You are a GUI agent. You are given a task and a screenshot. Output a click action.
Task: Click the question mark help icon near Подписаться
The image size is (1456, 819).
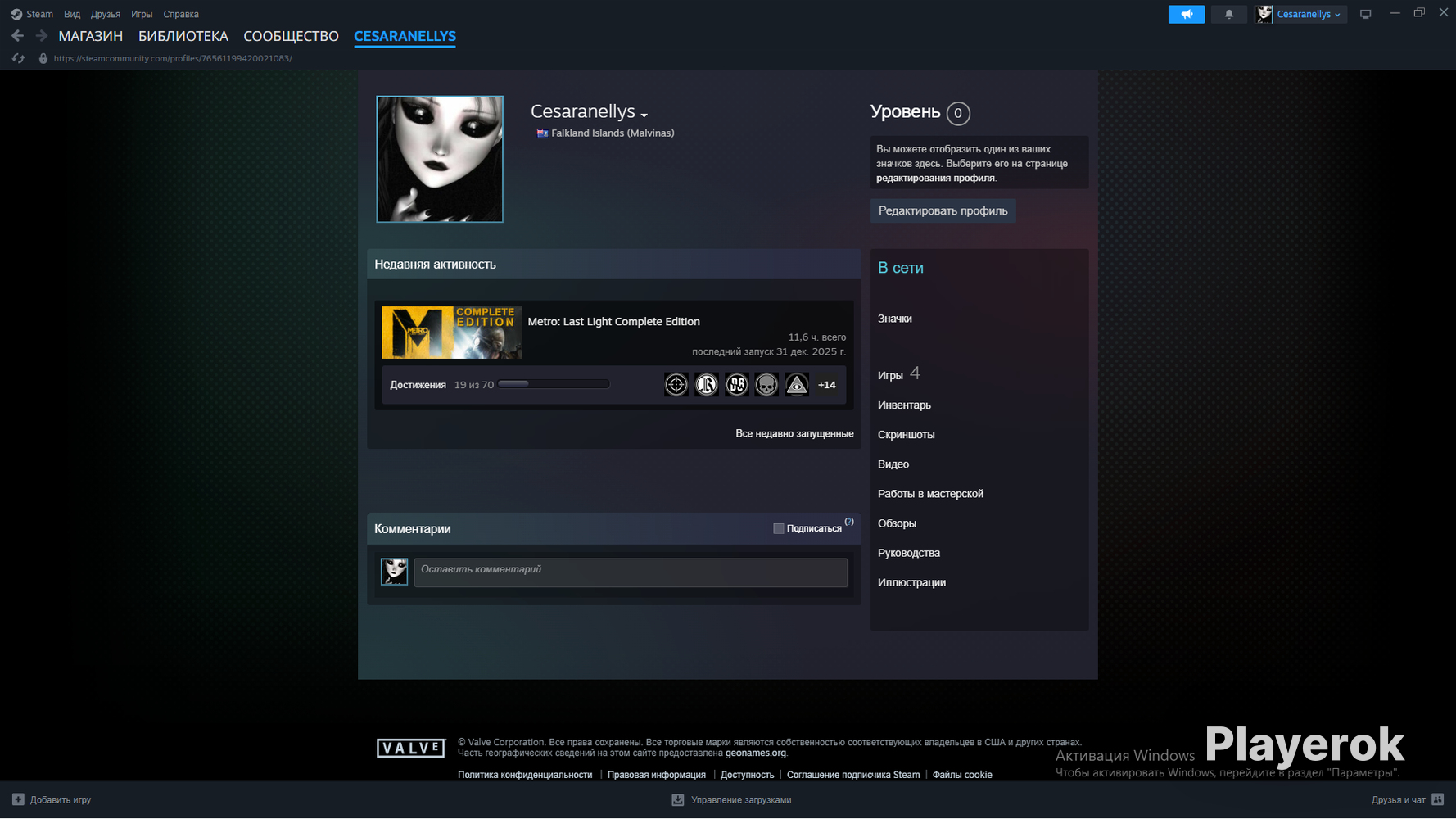(849, 522)
